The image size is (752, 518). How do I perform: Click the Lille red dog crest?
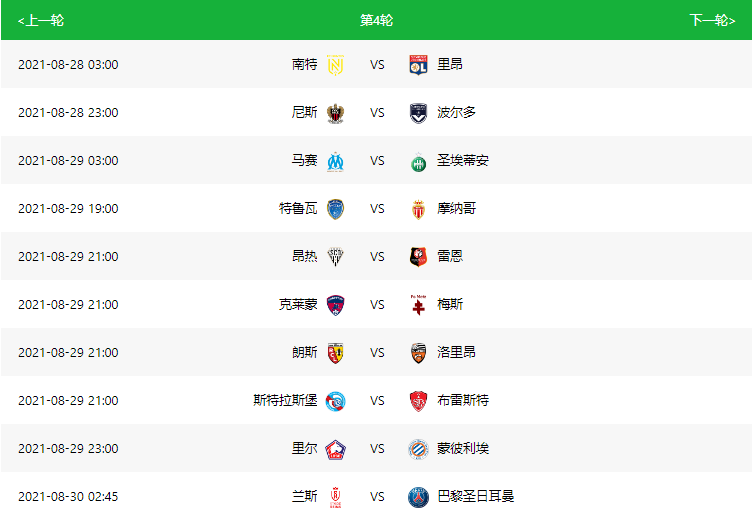(x=335, y=449)
